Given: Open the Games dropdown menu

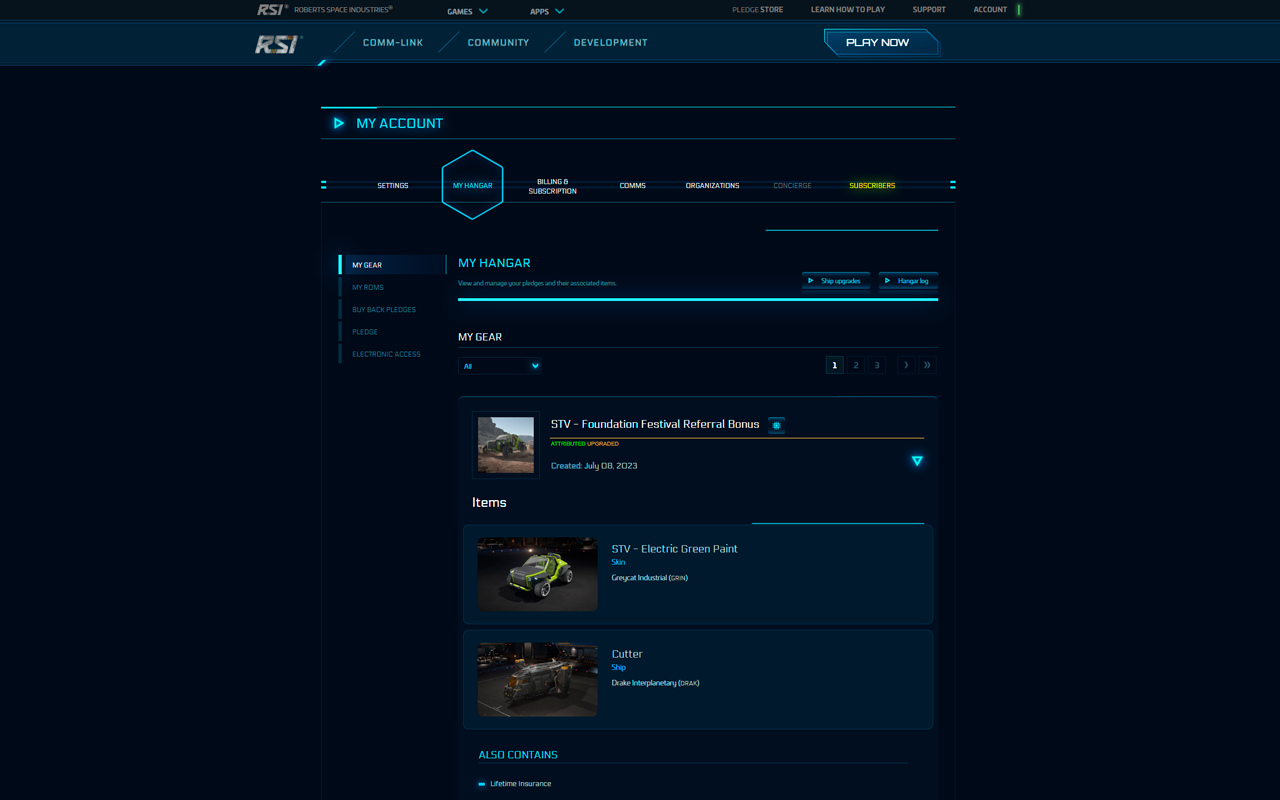Looking at the screenshot, I should pyautogui.click(x=467, y=11).
